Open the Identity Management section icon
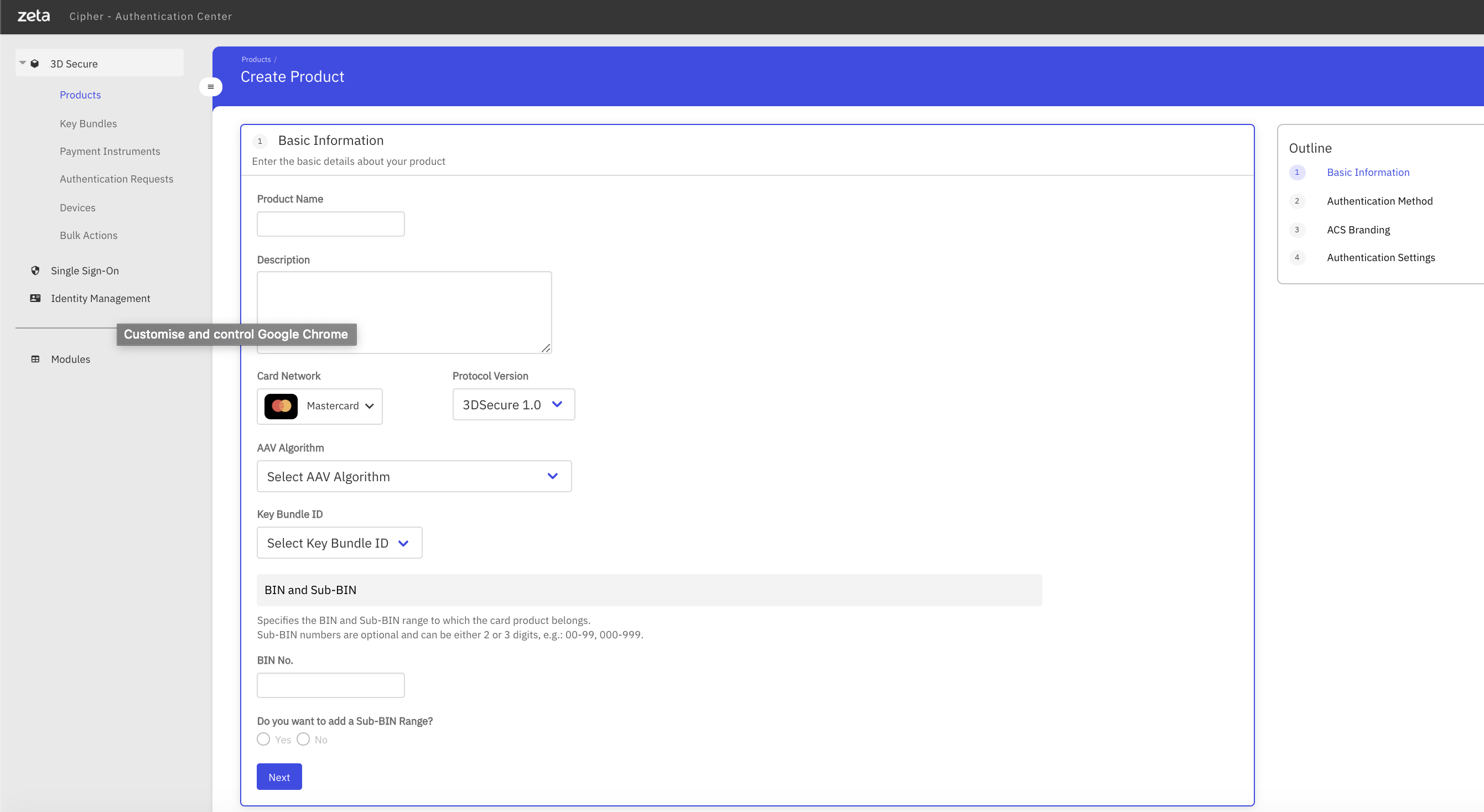 pyautogui.click(x=35, y=298)
